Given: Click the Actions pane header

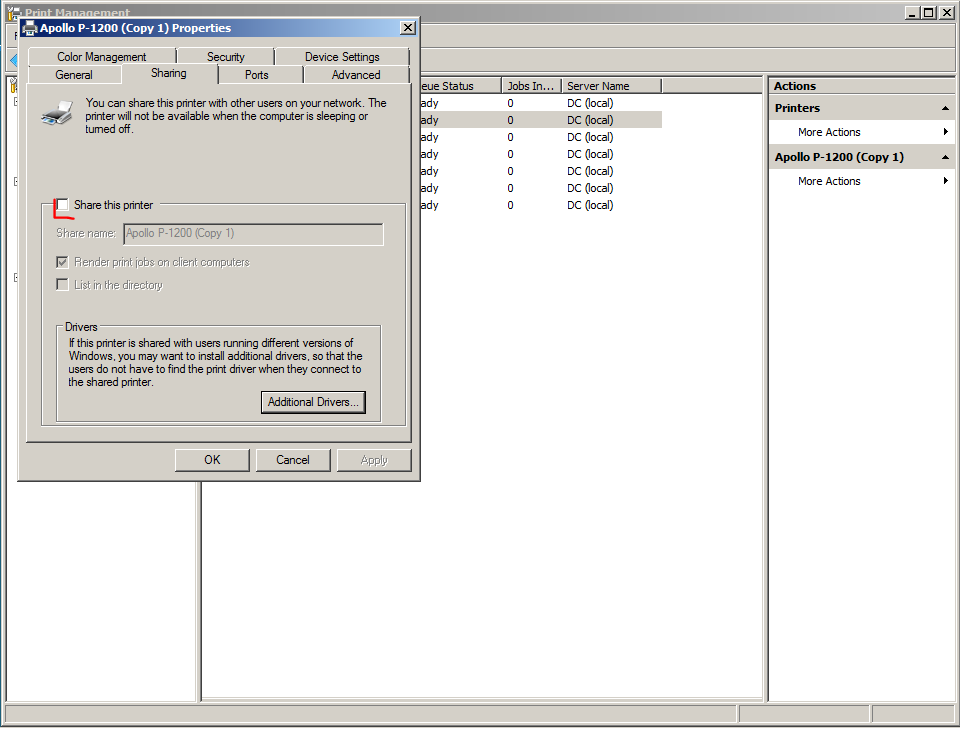Looking at the screenshot, I should pos(862,86).
